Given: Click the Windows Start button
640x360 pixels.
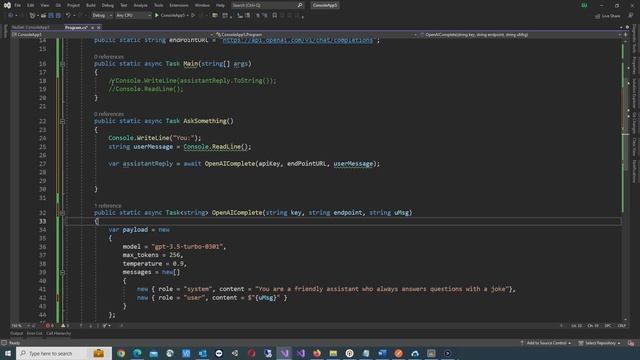Looking at the screenshot, I should pos(8,353).
